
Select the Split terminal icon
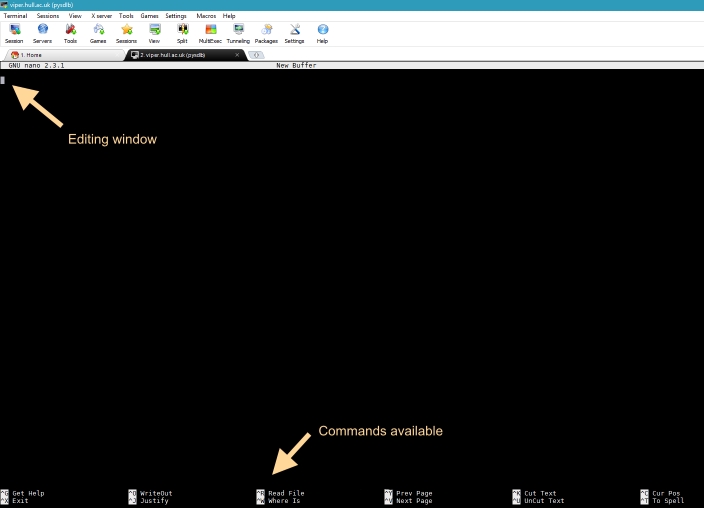[x=182, y=33]
